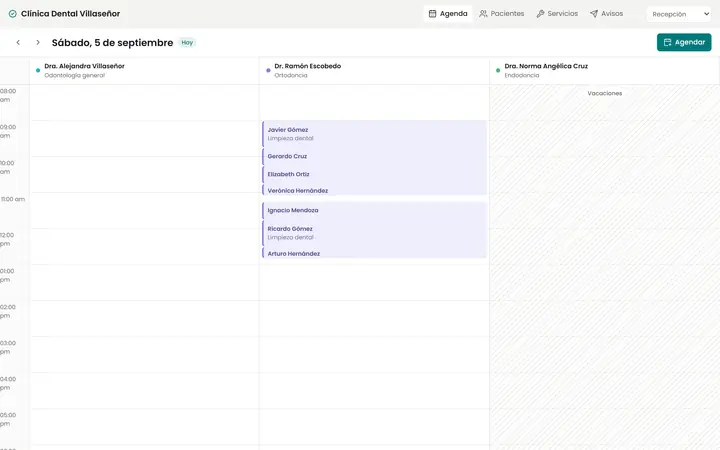Image resolution: width=720 pixels, height=450 pixels.
Task: Click the Agendar button
Action: (684, 42)
